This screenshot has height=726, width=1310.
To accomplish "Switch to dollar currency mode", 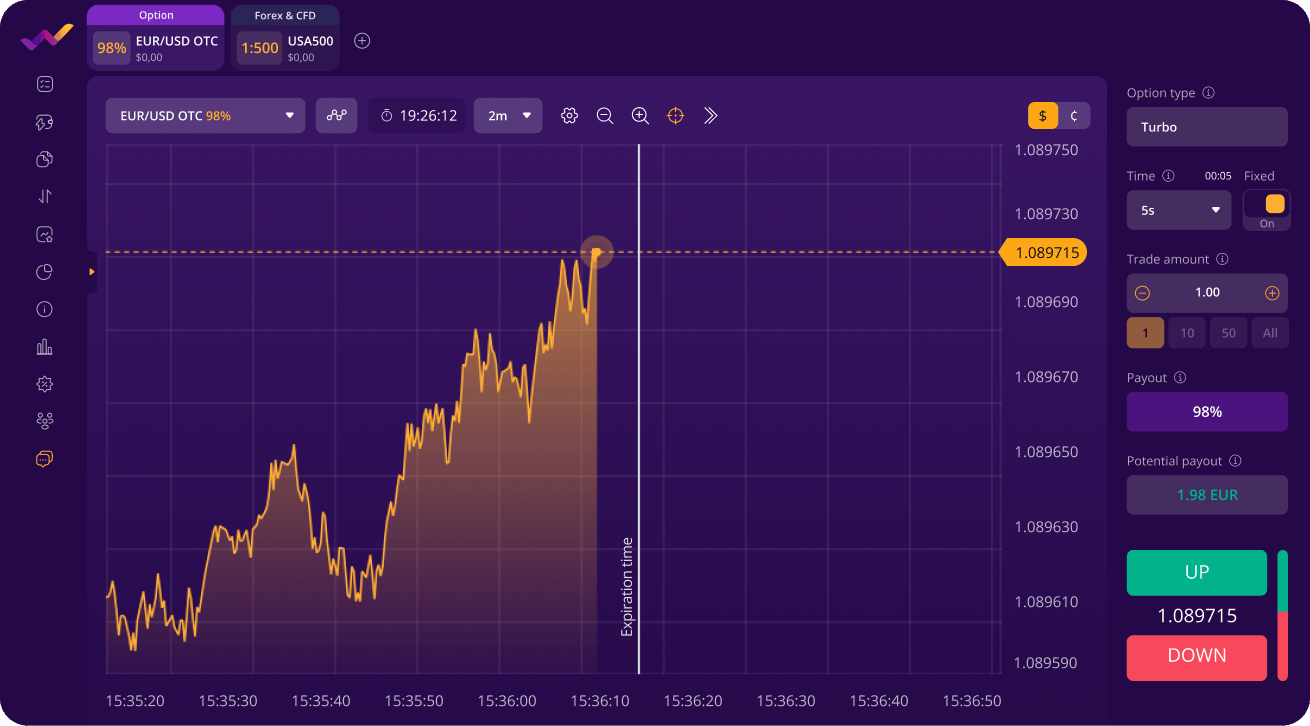I will pos(1042,116).
